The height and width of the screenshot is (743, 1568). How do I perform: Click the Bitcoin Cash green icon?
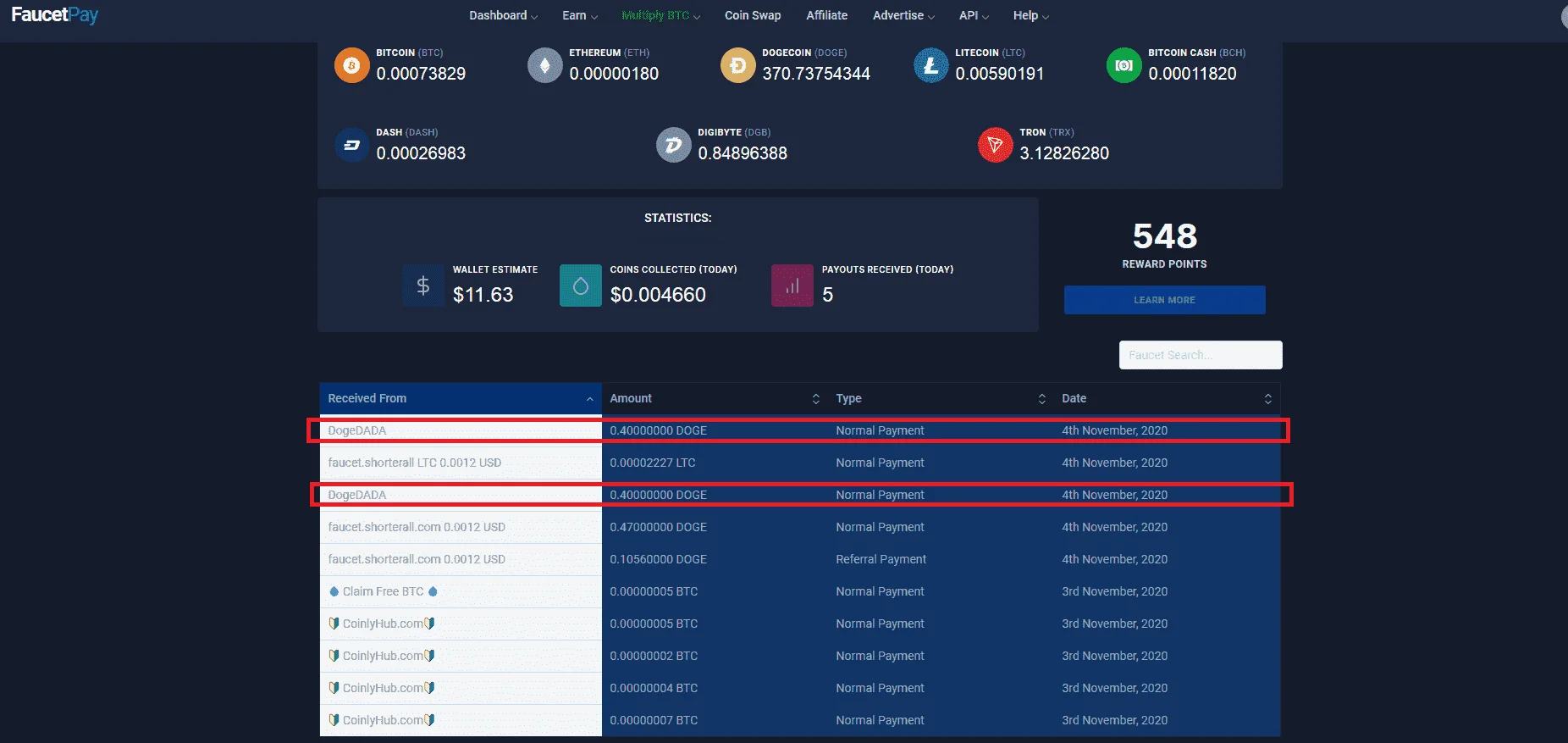[1124, 65]
